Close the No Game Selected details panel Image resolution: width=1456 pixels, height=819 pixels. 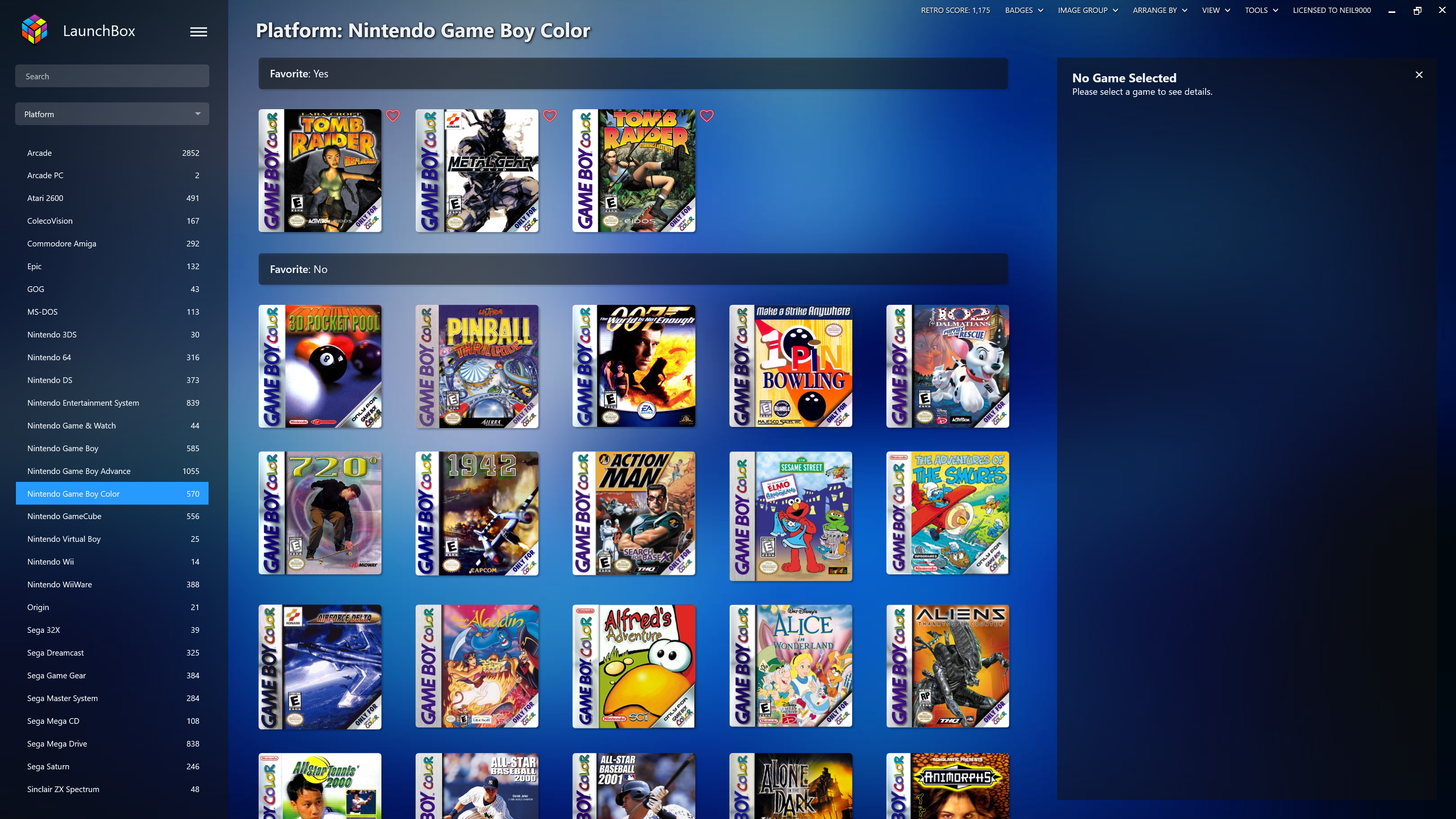click(1419, 75)
